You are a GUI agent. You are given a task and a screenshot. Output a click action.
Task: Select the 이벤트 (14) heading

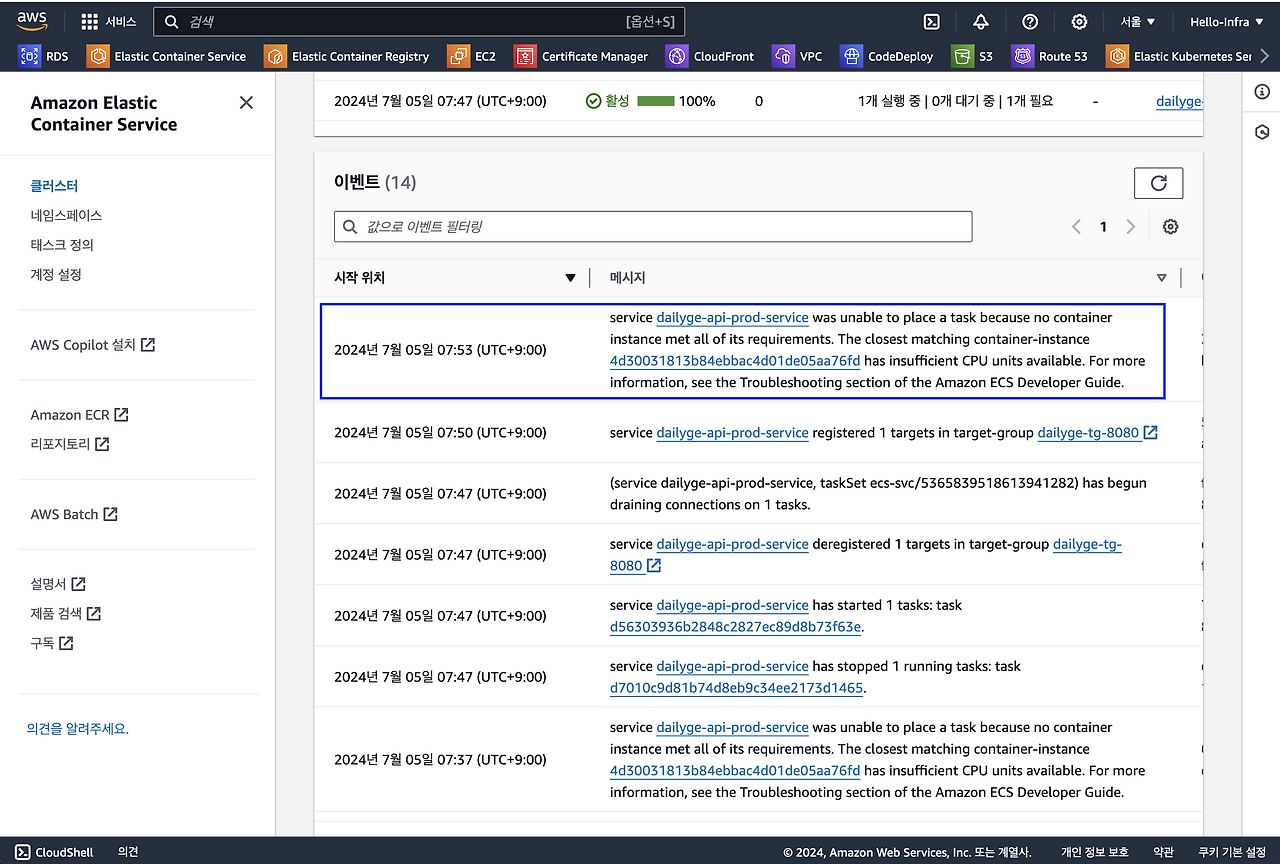pos(375,182)
